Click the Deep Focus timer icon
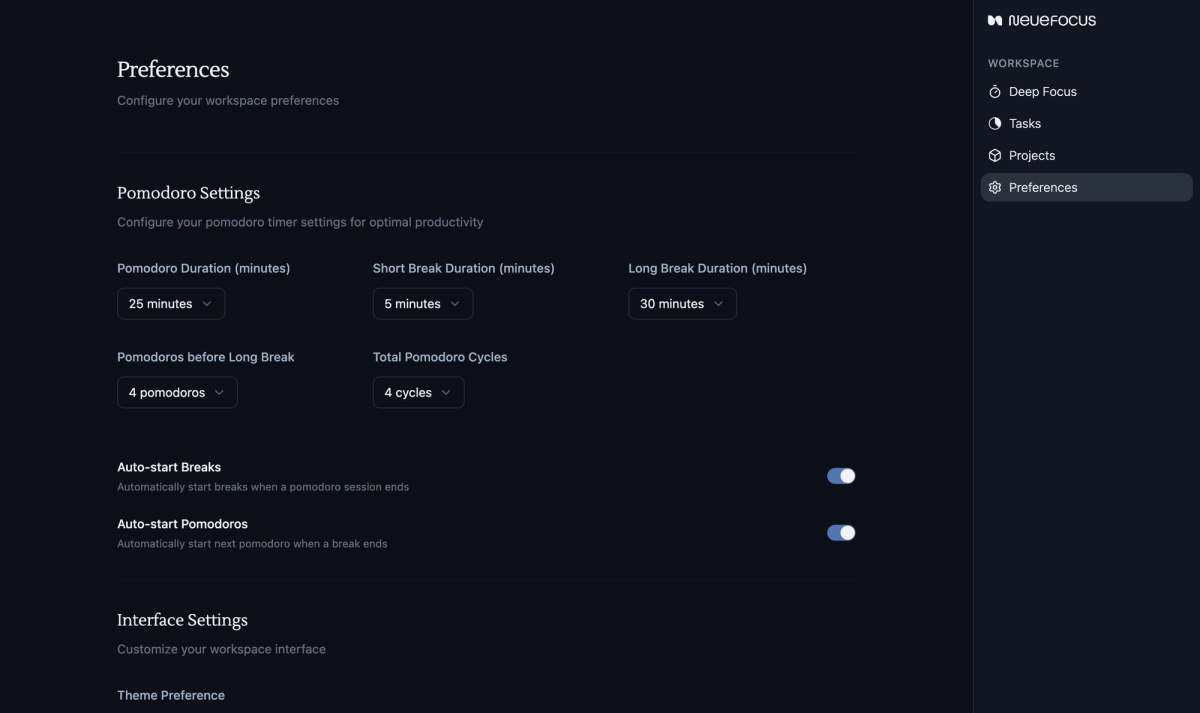The width and height of the screenshot is (1200, 713). [995, 92]
